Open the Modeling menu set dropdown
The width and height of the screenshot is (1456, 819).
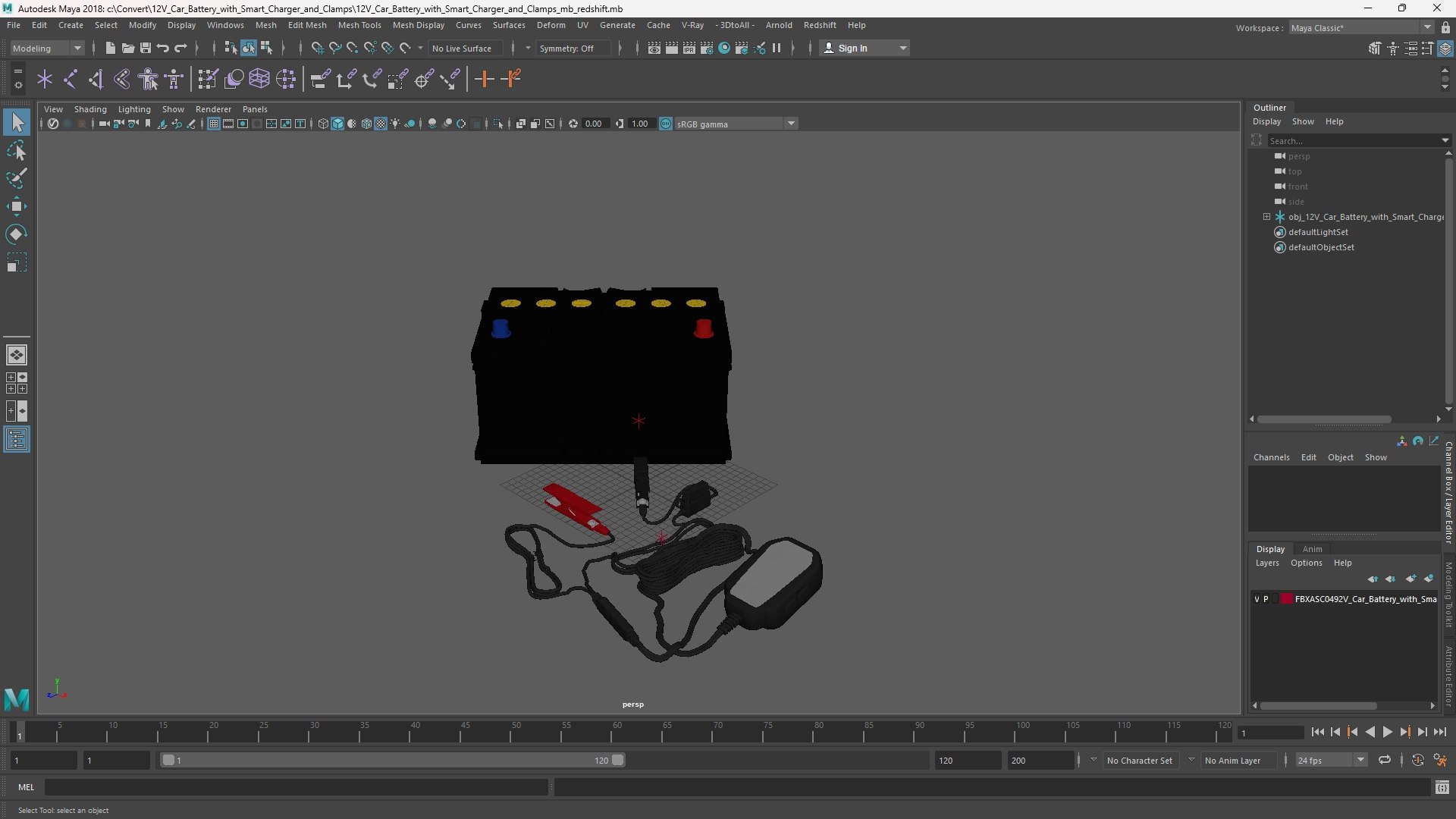click(46, 48)
